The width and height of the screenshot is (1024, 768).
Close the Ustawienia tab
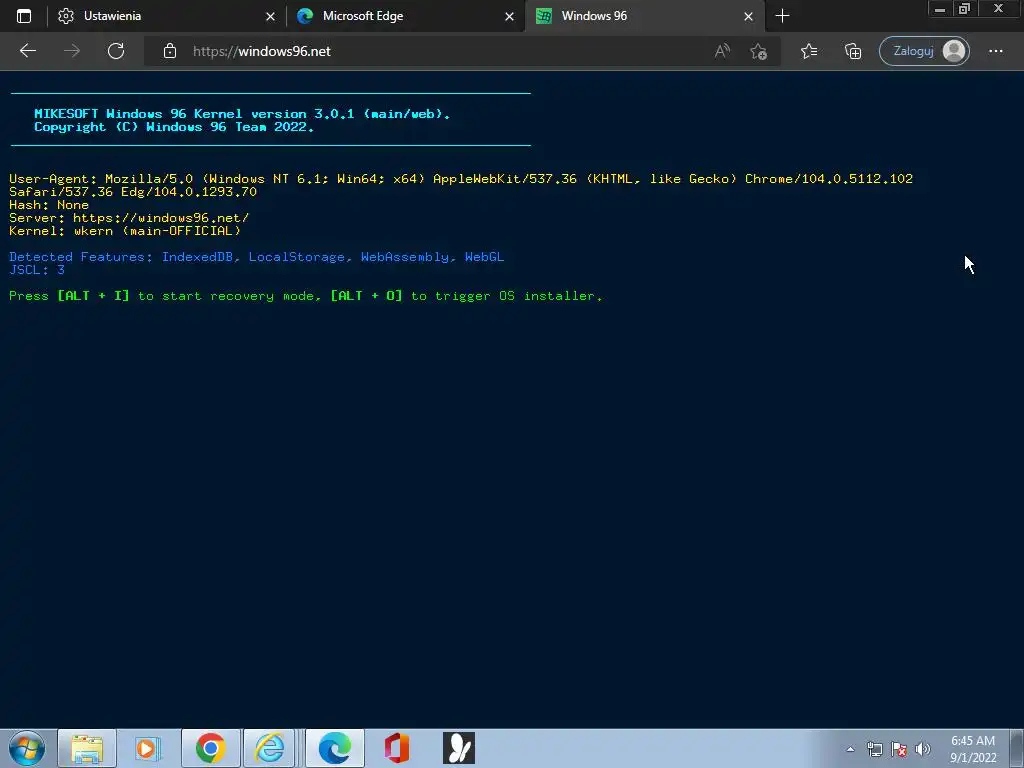(x=270, y=17)
